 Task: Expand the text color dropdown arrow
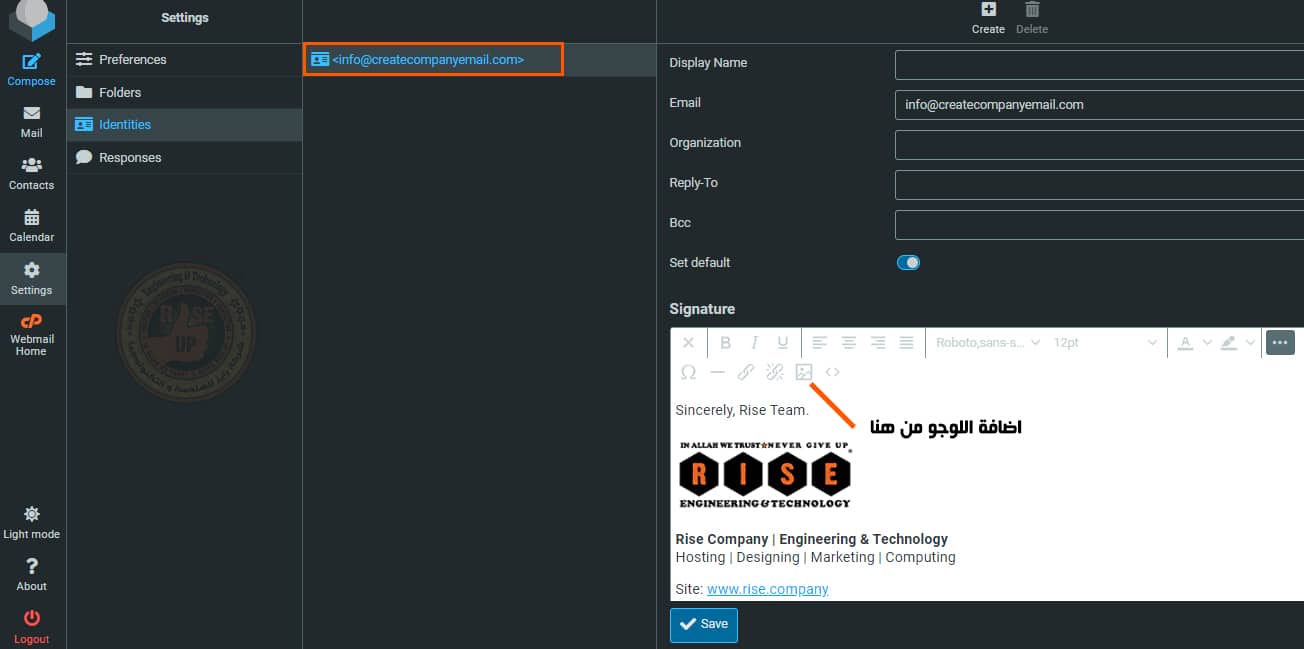pyautogui.click(x=1207, y=343)
